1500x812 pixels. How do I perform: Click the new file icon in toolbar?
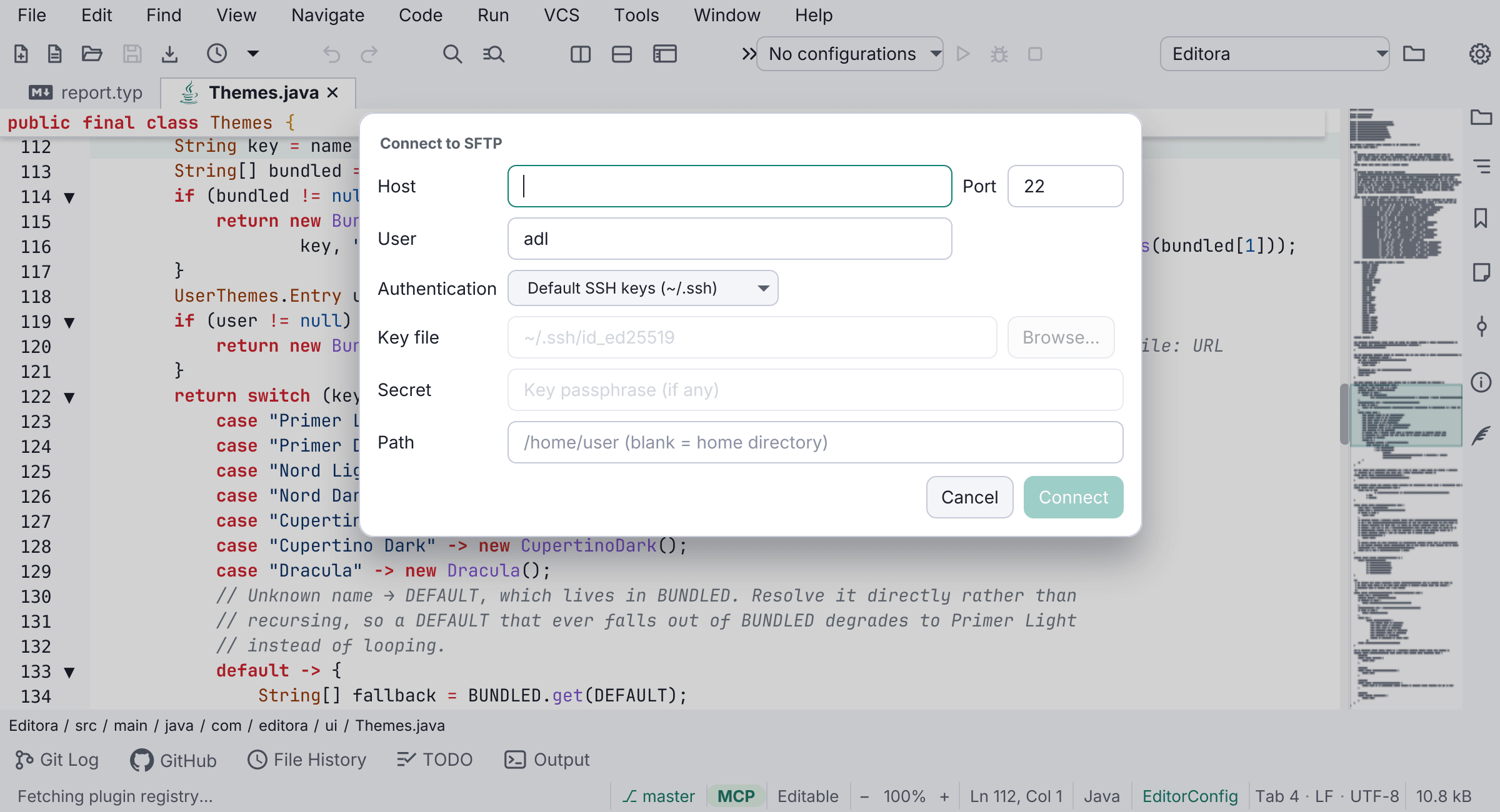pyautogui.click(x=21, y=54)
